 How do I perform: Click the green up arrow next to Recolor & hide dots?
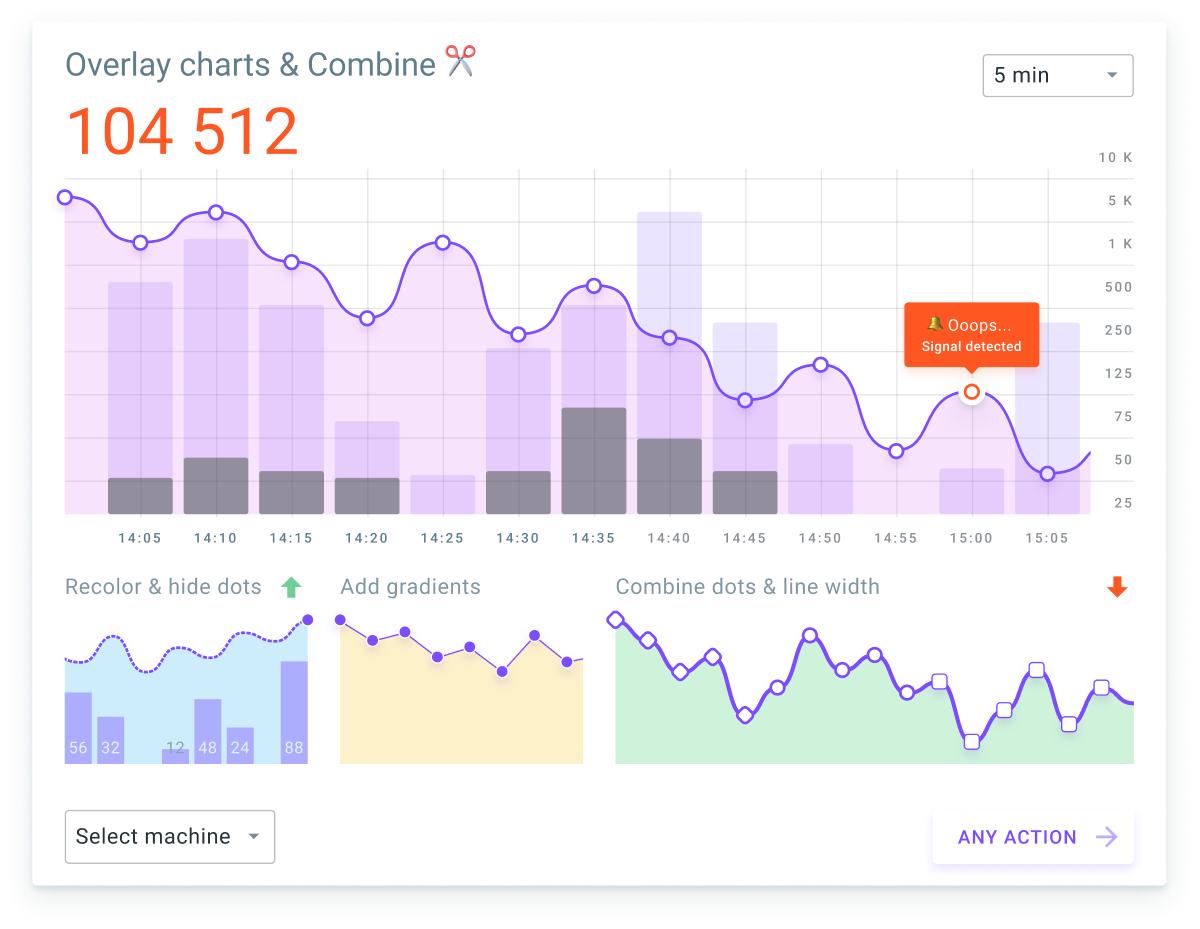[290, 587]
